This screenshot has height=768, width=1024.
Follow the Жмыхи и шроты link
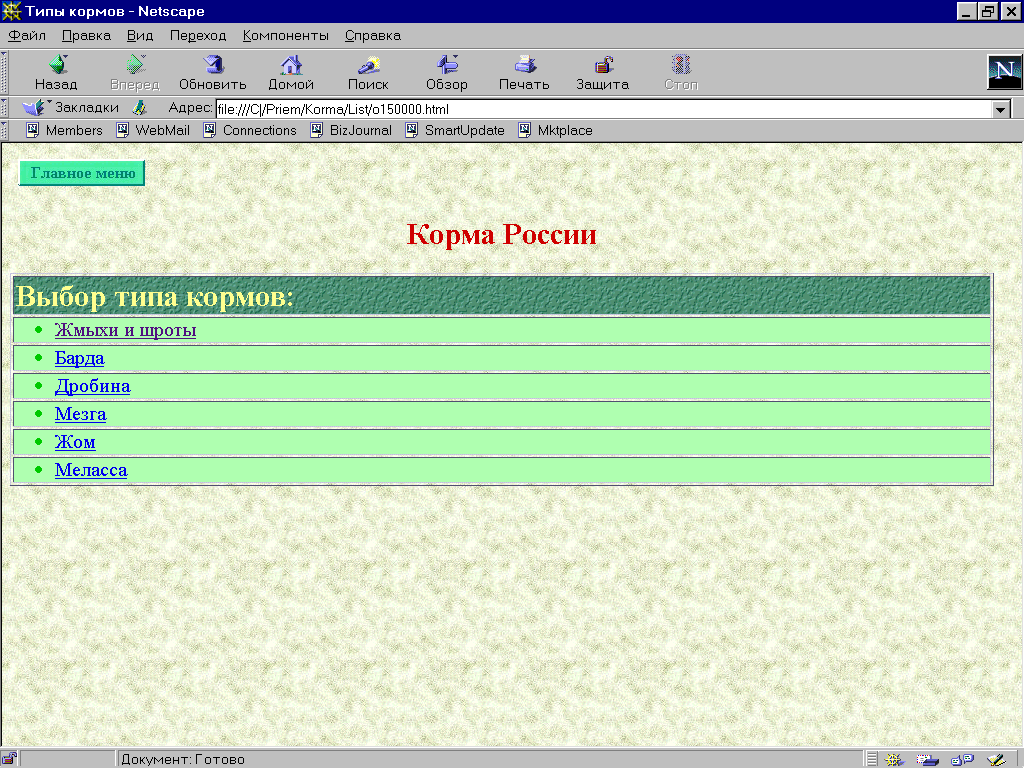pyautogui.click(x=125, y=330)
